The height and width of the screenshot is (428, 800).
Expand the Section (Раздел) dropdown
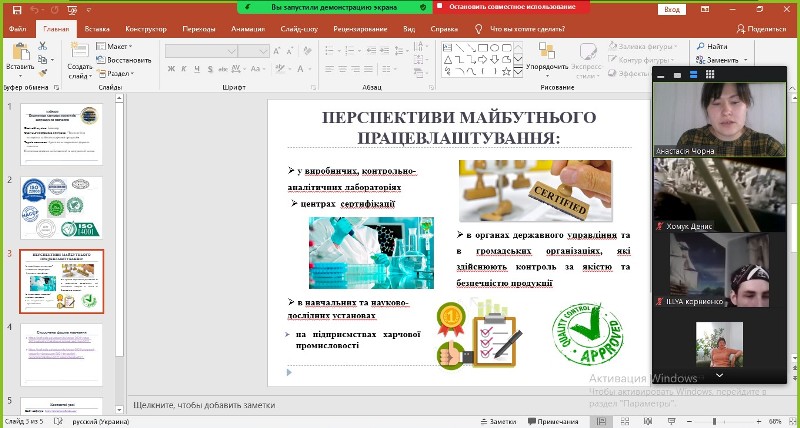click(117, 73)
